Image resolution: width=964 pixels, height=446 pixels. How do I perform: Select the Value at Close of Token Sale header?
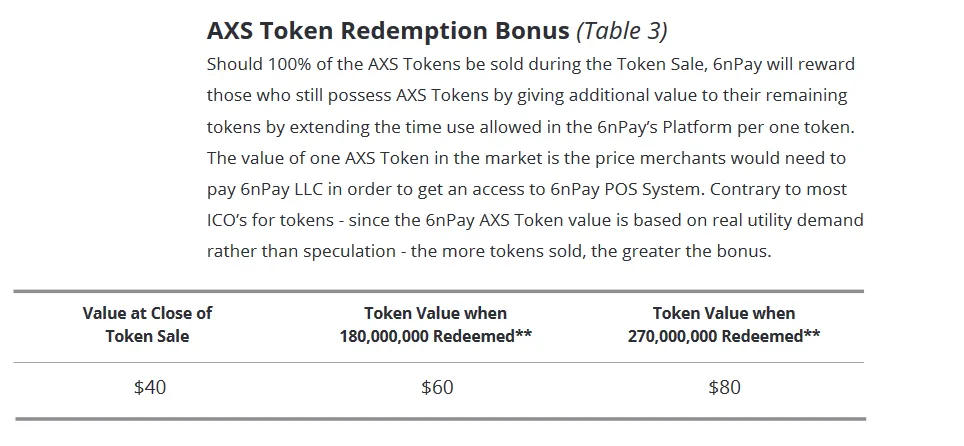pos(148,324)
